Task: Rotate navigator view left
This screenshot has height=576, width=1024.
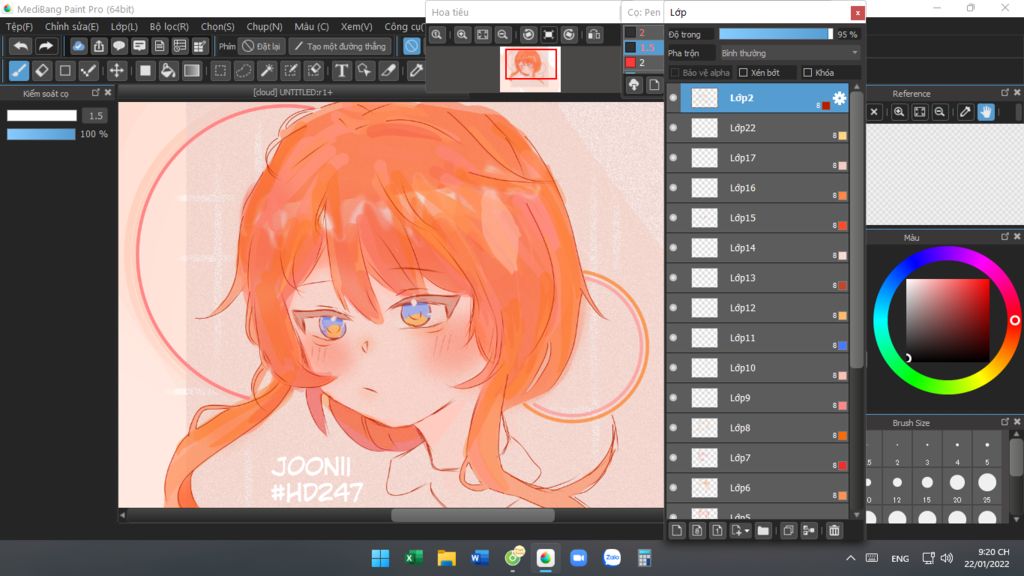Action: [x=528, y=35]
